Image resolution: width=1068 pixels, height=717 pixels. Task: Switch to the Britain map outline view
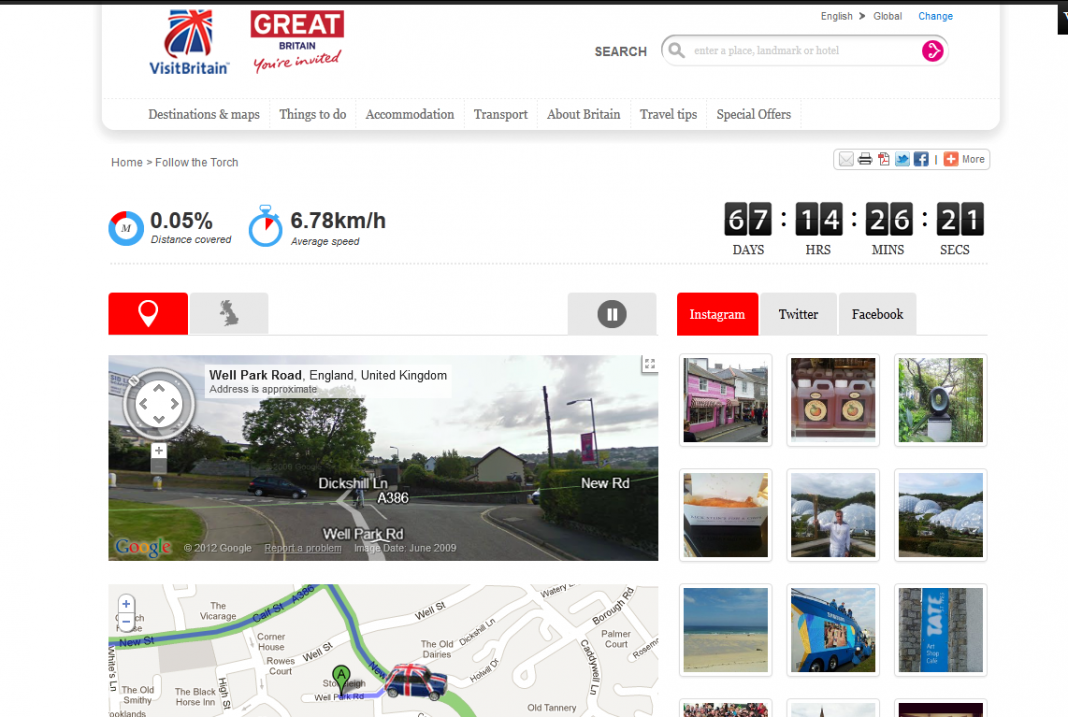[x=230, y=314]
